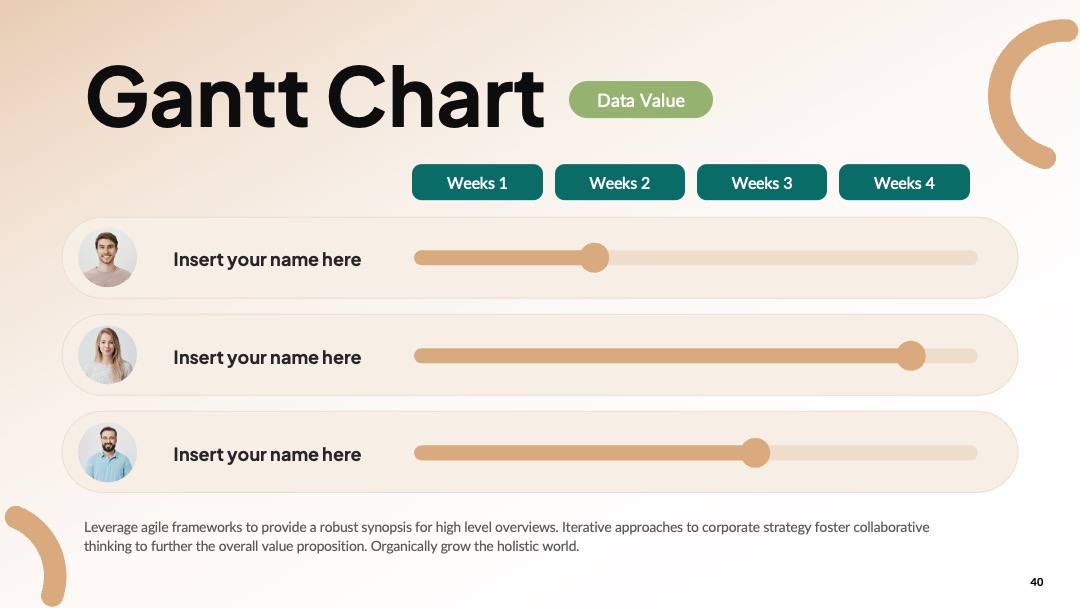Click the page number 40

pyautogui.click(x=1037, y=582)
